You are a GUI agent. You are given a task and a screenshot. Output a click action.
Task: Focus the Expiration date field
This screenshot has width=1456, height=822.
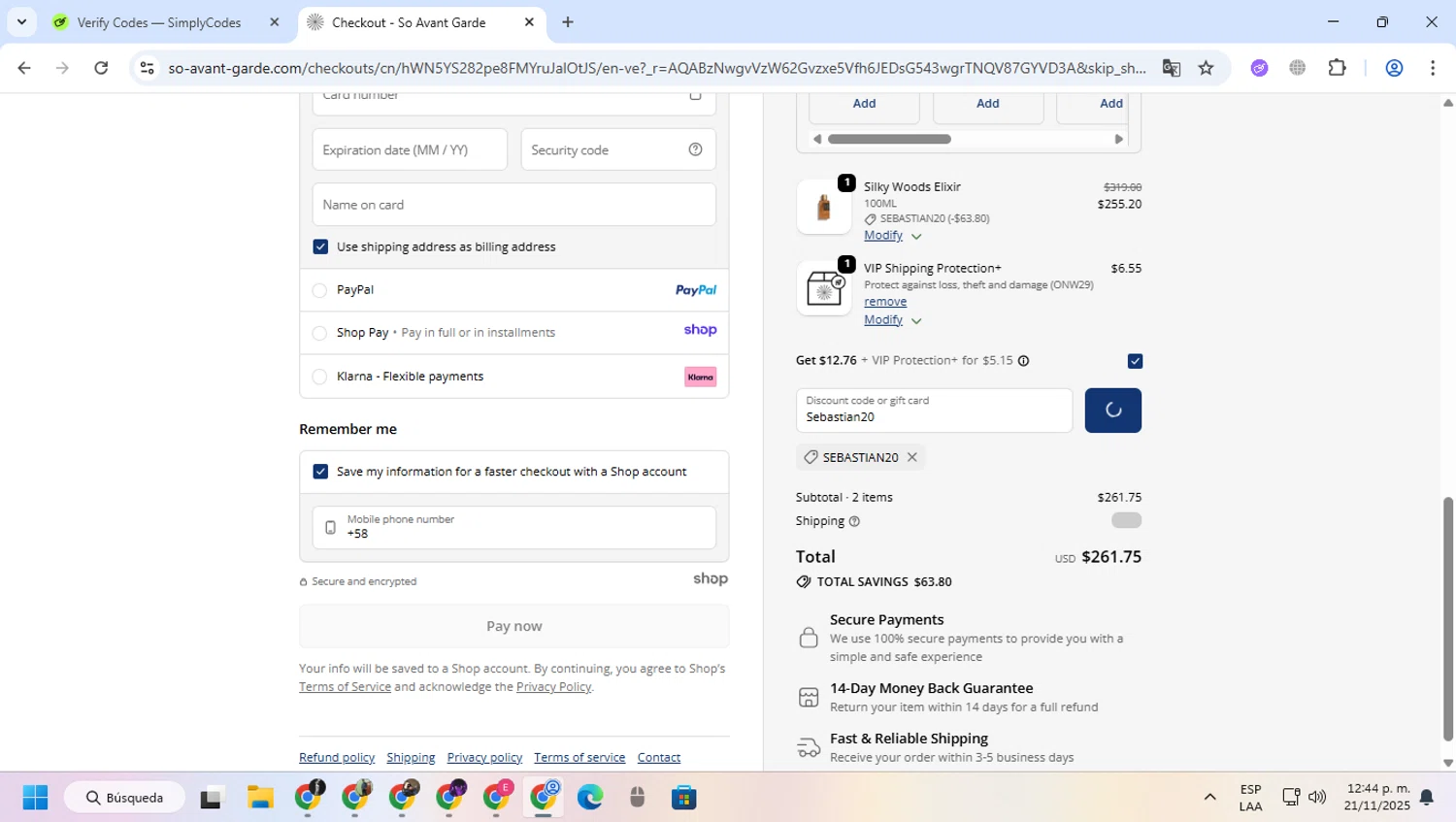tap(410, 149)
